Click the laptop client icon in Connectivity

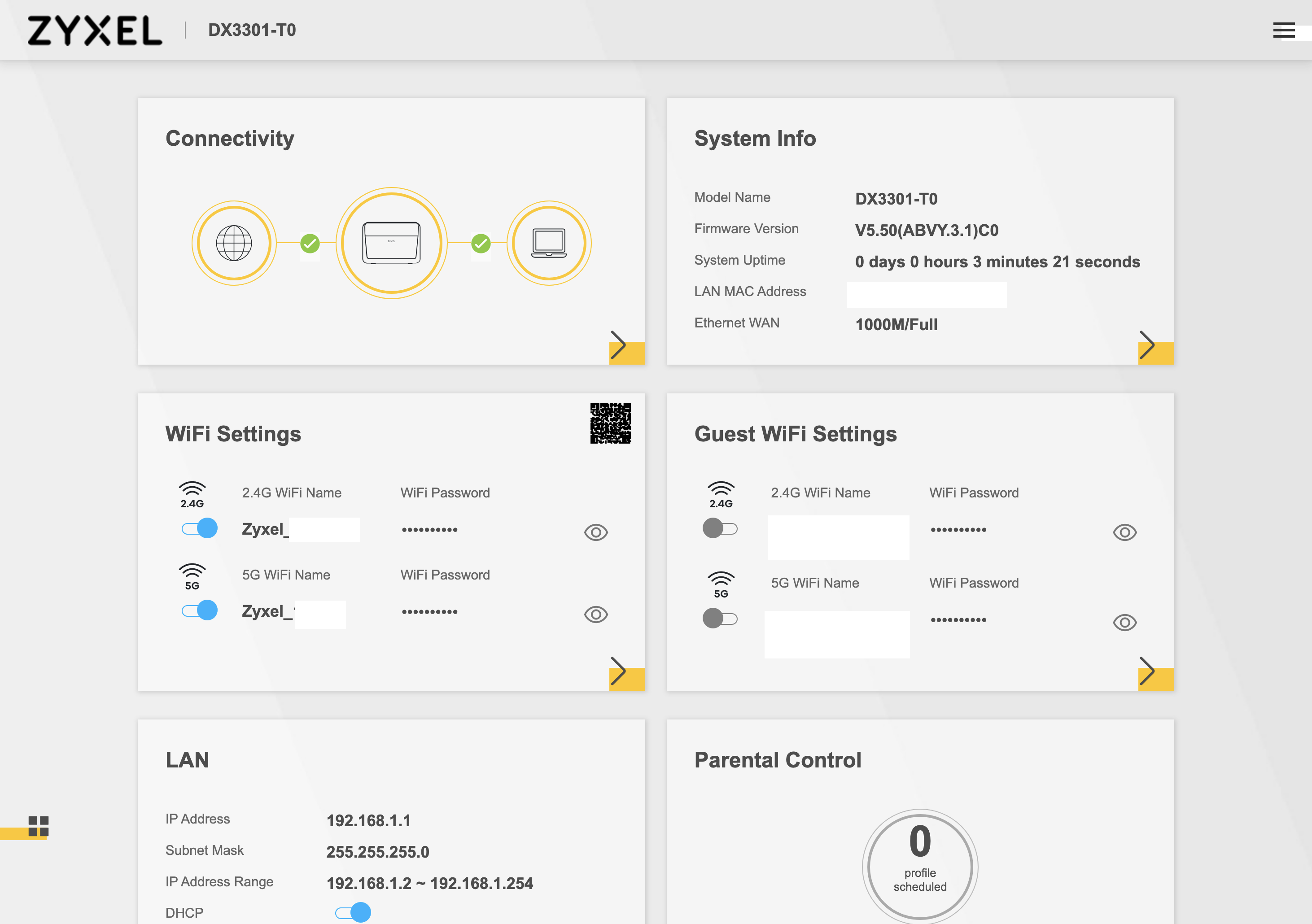(549, 243)
